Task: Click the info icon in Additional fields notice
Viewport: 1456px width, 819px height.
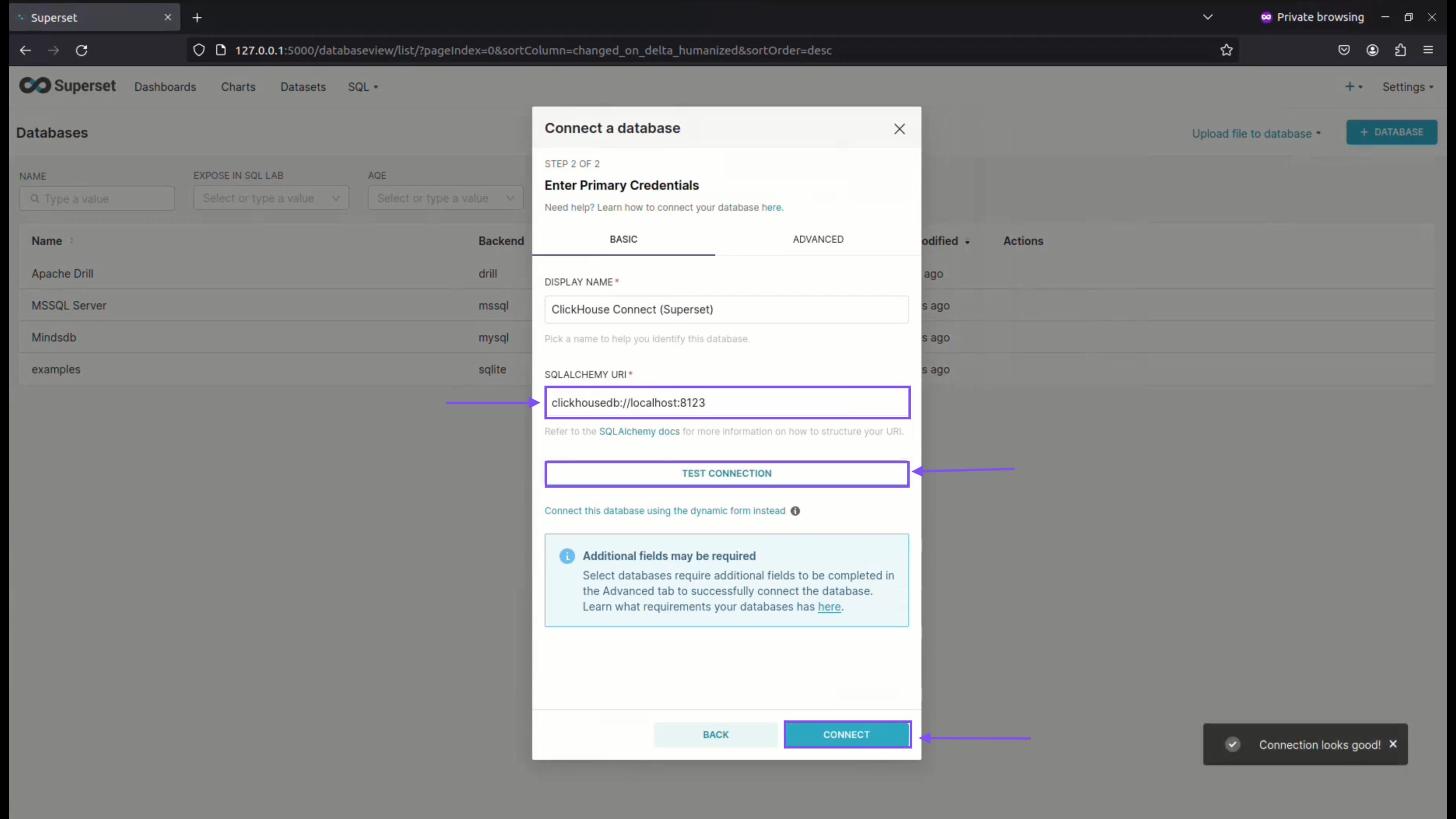Action: [x=567, y=555]
